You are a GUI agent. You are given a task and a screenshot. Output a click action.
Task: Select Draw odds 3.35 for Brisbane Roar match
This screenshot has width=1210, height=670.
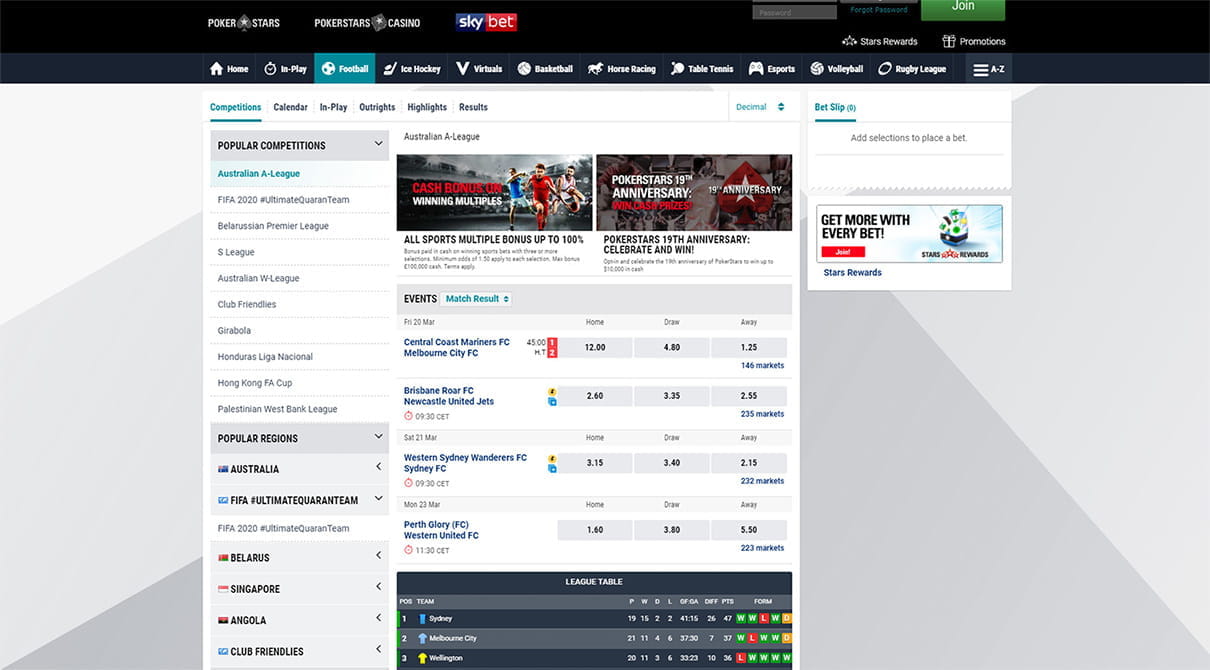672,395
